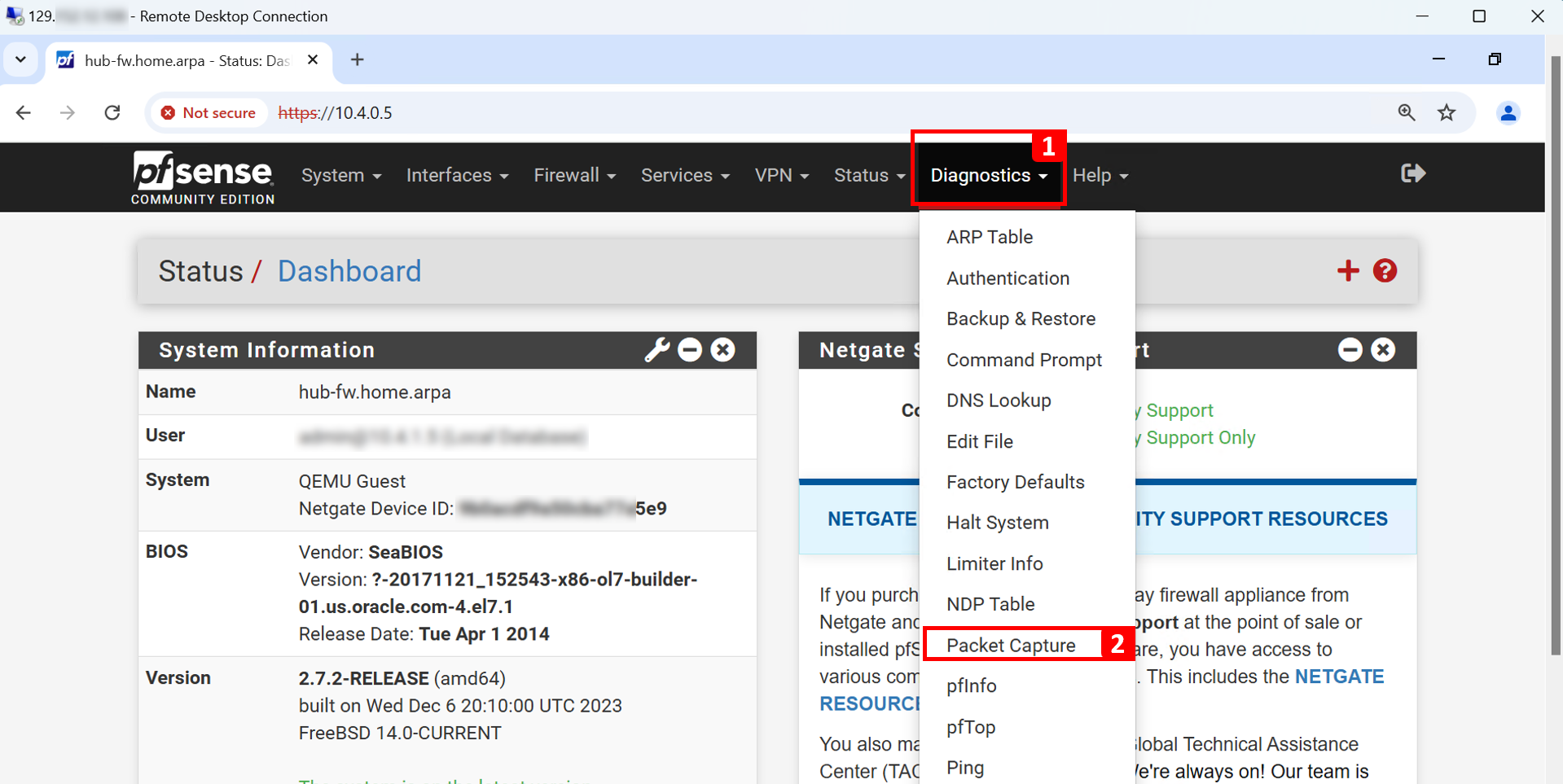This screenshot has height=784, width=1563.
Task: Reload the current browser page
Action: click(112, 112)
